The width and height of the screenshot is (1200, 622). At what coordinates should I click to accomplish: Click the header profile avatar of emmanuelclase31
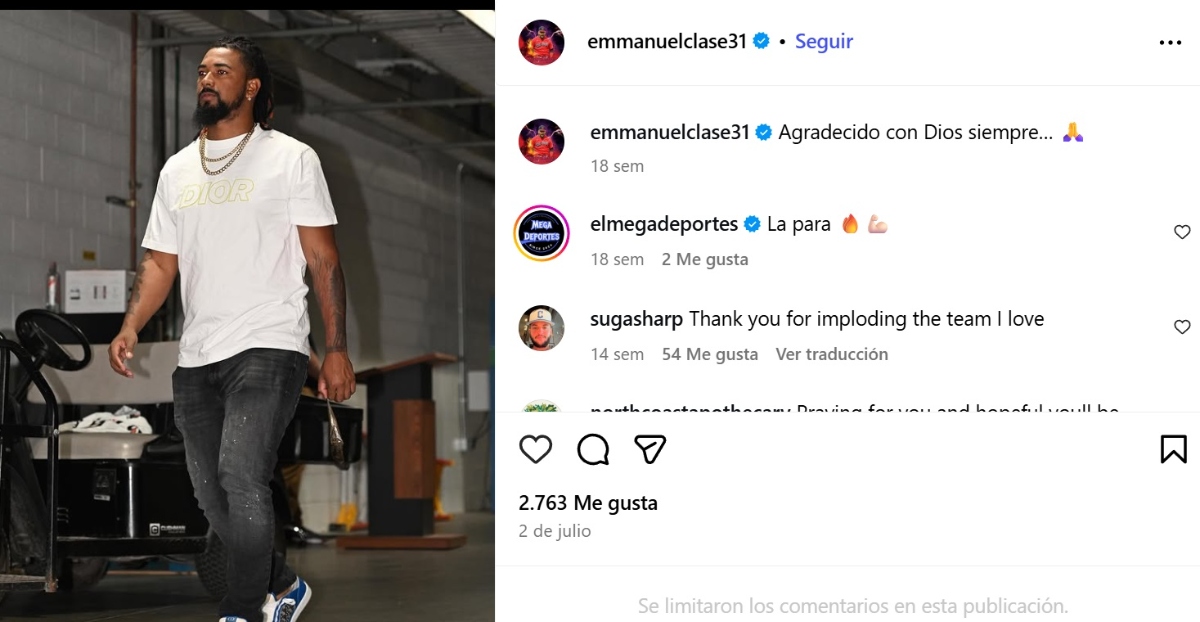(x=542, y=42)
